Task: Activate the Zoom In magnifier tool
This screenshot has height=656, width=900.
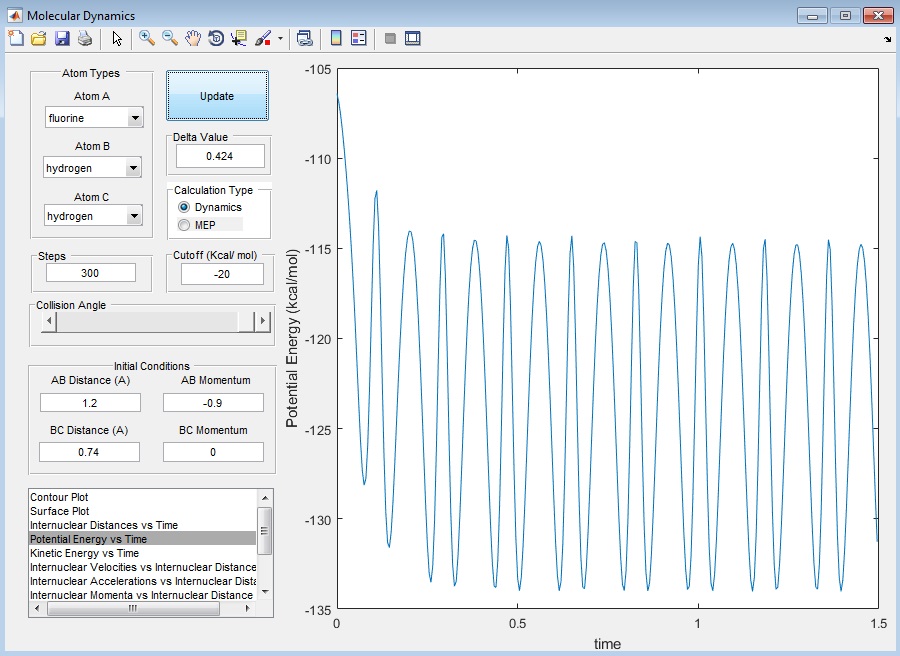Action: [x=146, y=38]
